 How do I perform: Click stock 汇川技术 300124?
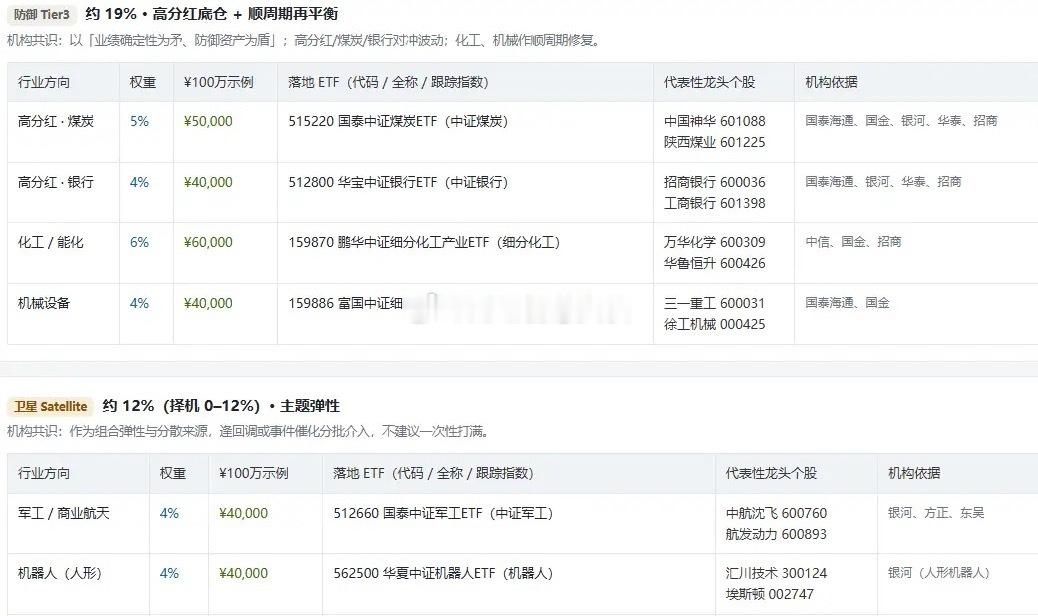click(777, 573)
